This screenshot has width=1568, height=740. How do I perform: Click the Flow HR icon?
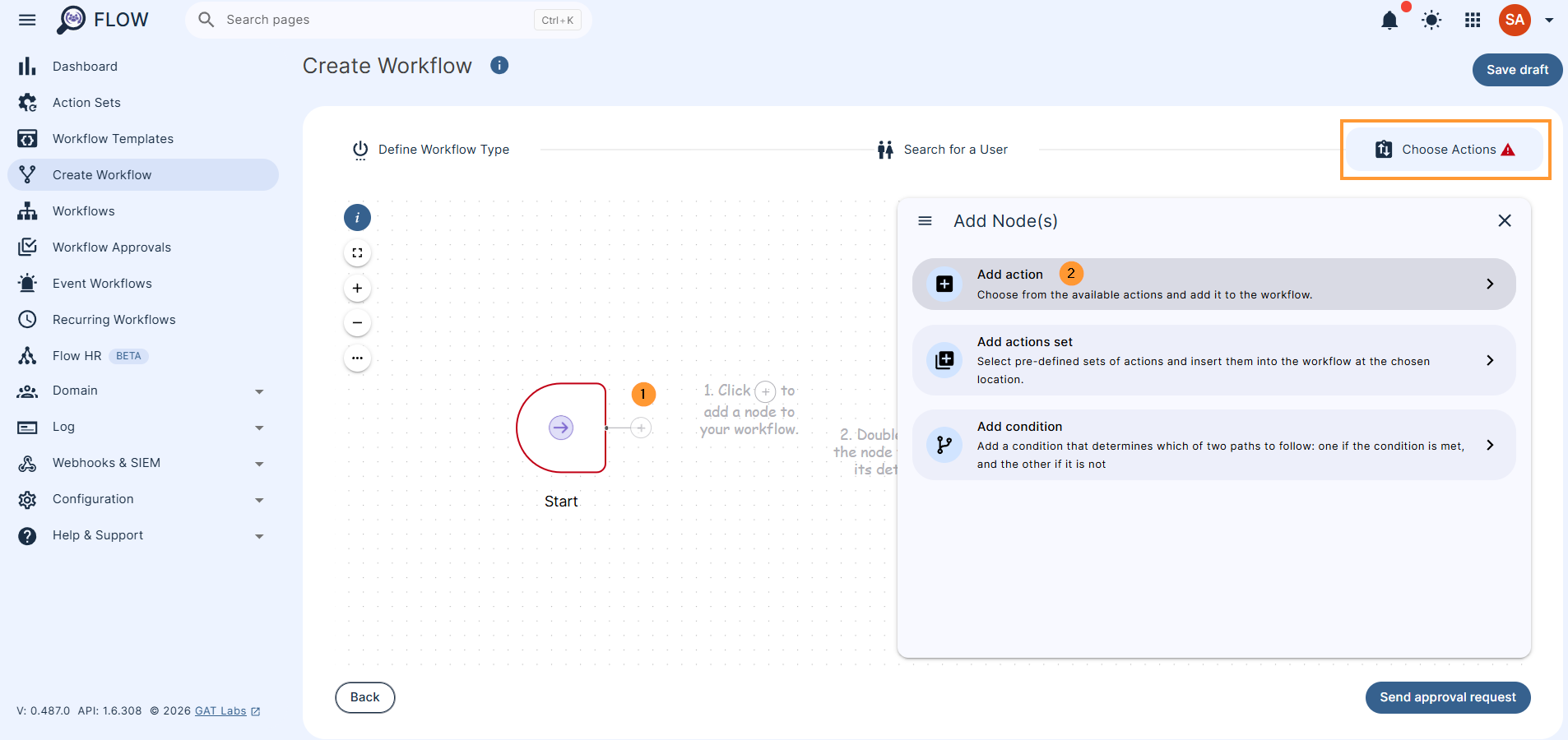coord(27,355)
